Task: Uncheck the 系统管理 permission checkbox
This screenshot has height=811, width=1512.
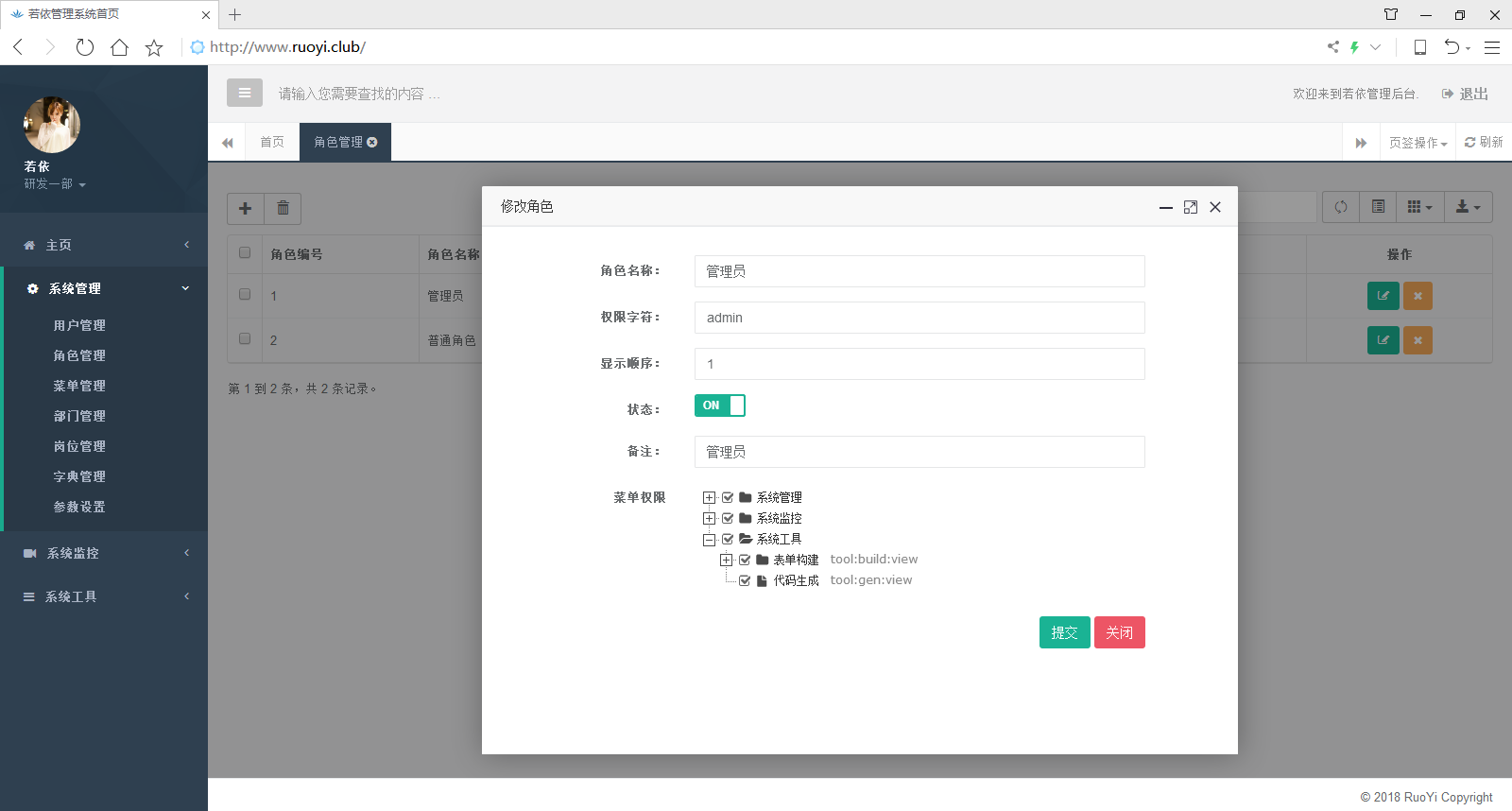Action: point(728,497)
